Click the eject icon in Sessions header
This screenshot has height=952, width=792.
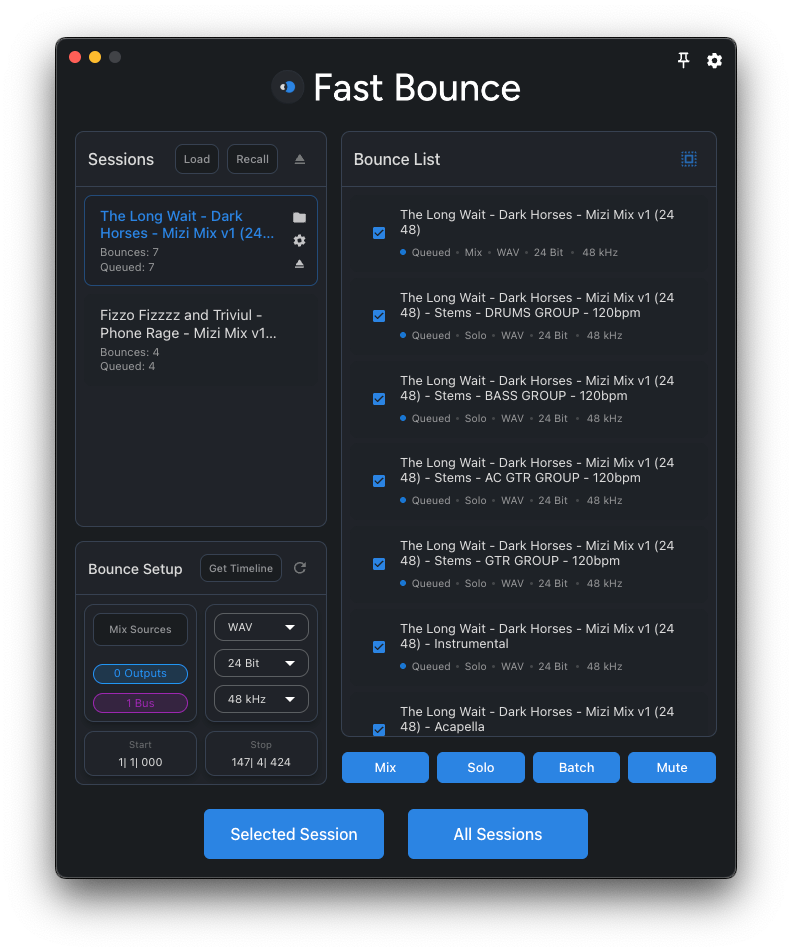coord(300,160)
